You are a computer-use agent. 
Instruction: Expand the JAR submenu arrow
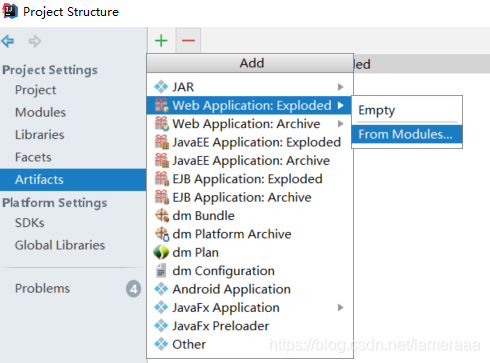(340, 87)
